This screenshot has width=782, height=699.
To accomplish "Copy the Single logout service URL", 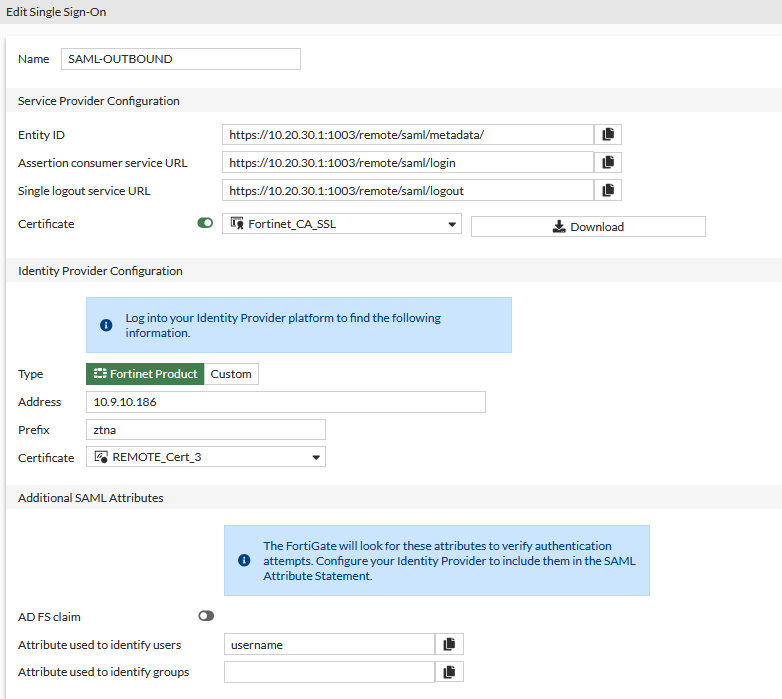I will pos(608,190).
